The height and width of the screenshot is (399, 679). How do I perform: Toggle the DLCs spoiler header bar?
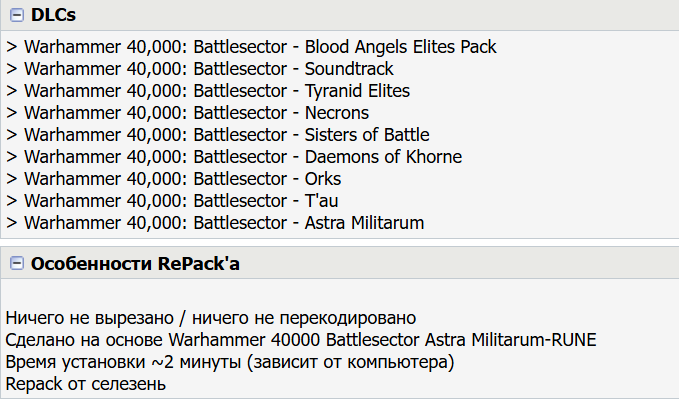click(x=340, y=15)
